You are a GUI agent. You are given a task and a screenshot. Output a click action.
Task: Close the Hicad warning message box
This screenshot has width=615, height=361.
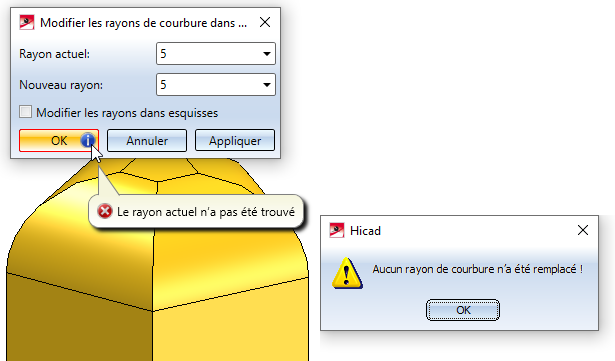click(x=583, y=230)
